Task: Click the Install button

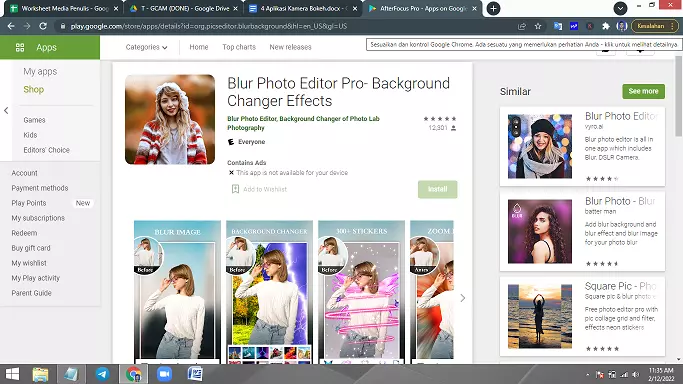Action: pyautogui.click(x=437, y=189)
